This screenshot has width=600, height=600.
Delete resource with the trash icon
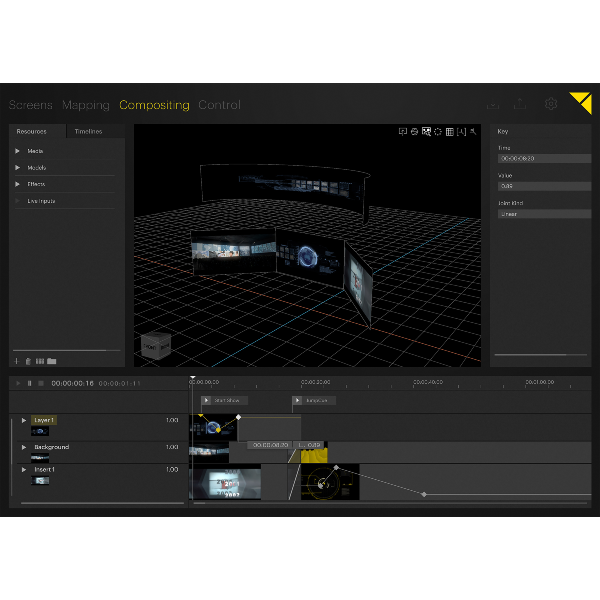[28, 361]
